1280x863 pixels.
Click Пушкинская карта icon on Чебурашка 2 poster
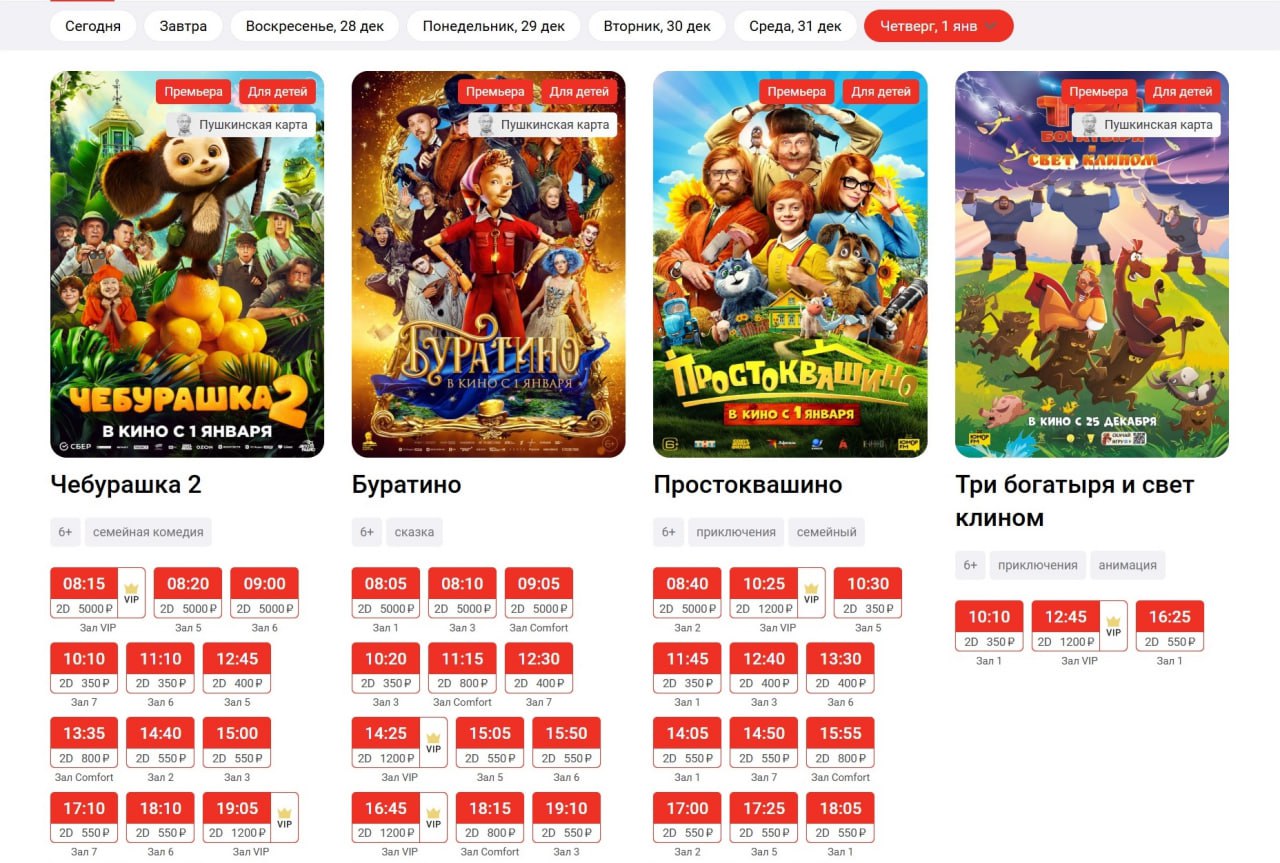click(184, 125)
